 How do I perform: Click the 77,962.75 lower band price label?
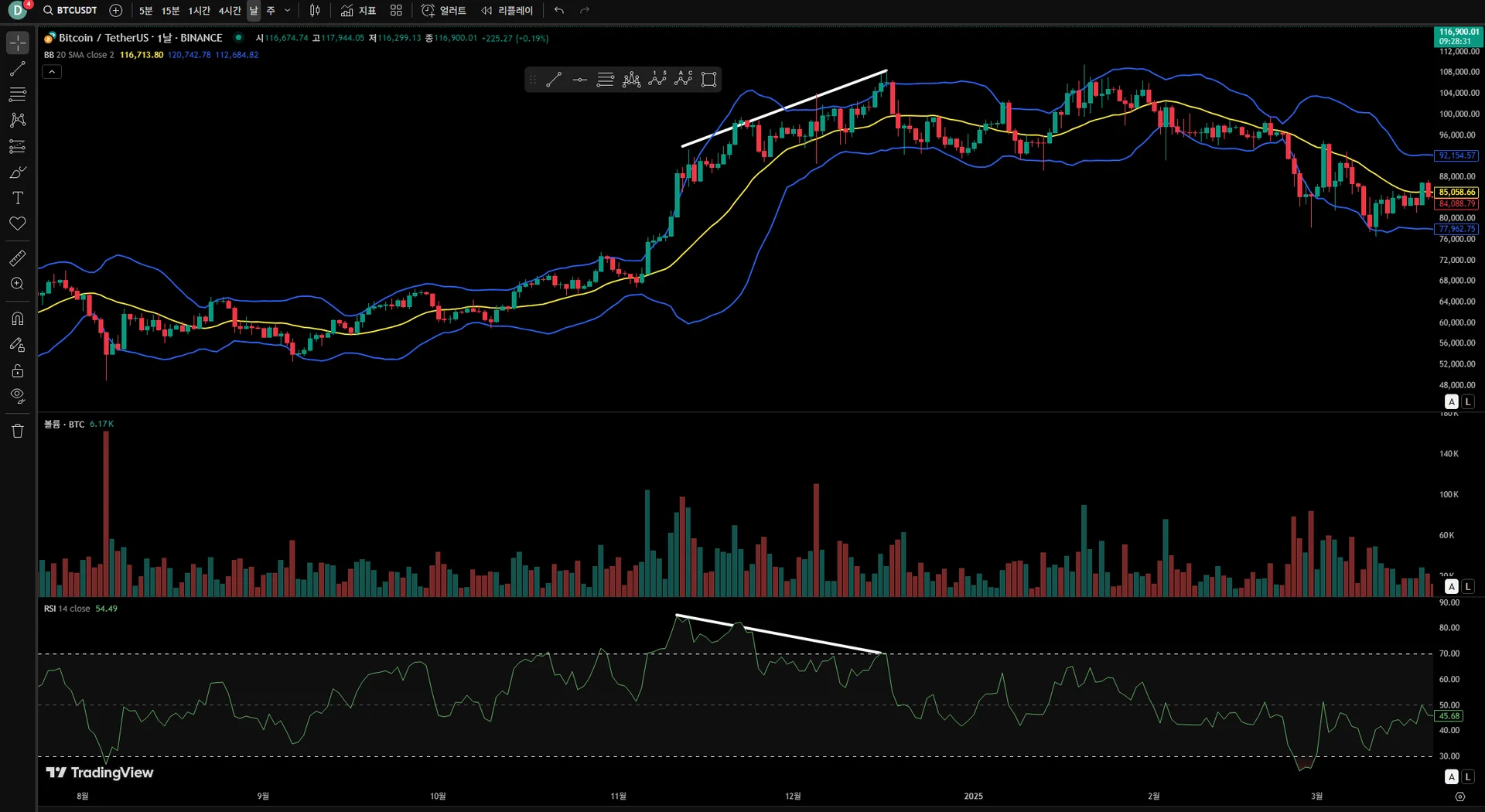[1457, 229]
